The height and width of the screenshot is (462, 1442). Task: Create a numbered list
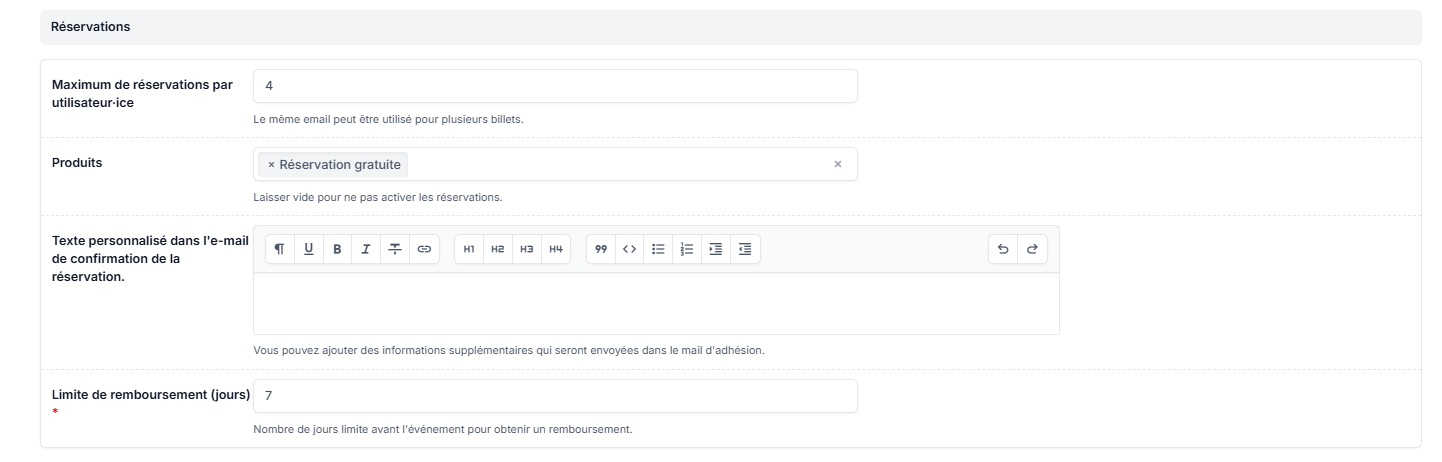687,249
